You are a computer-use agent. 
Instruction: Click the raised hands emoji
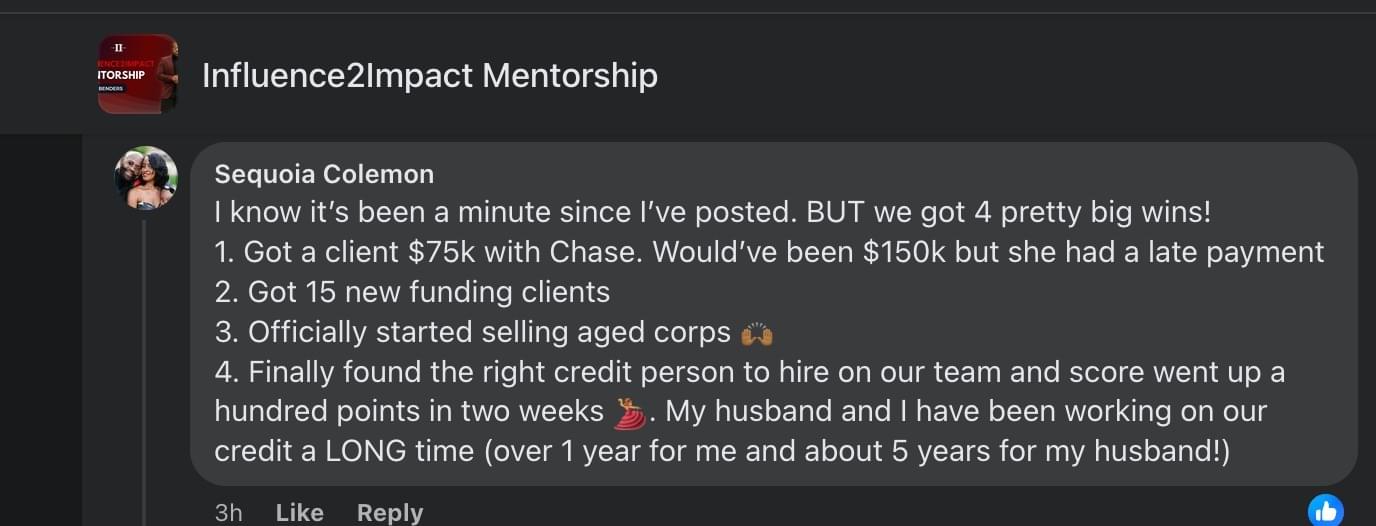[x=757, y=333]
